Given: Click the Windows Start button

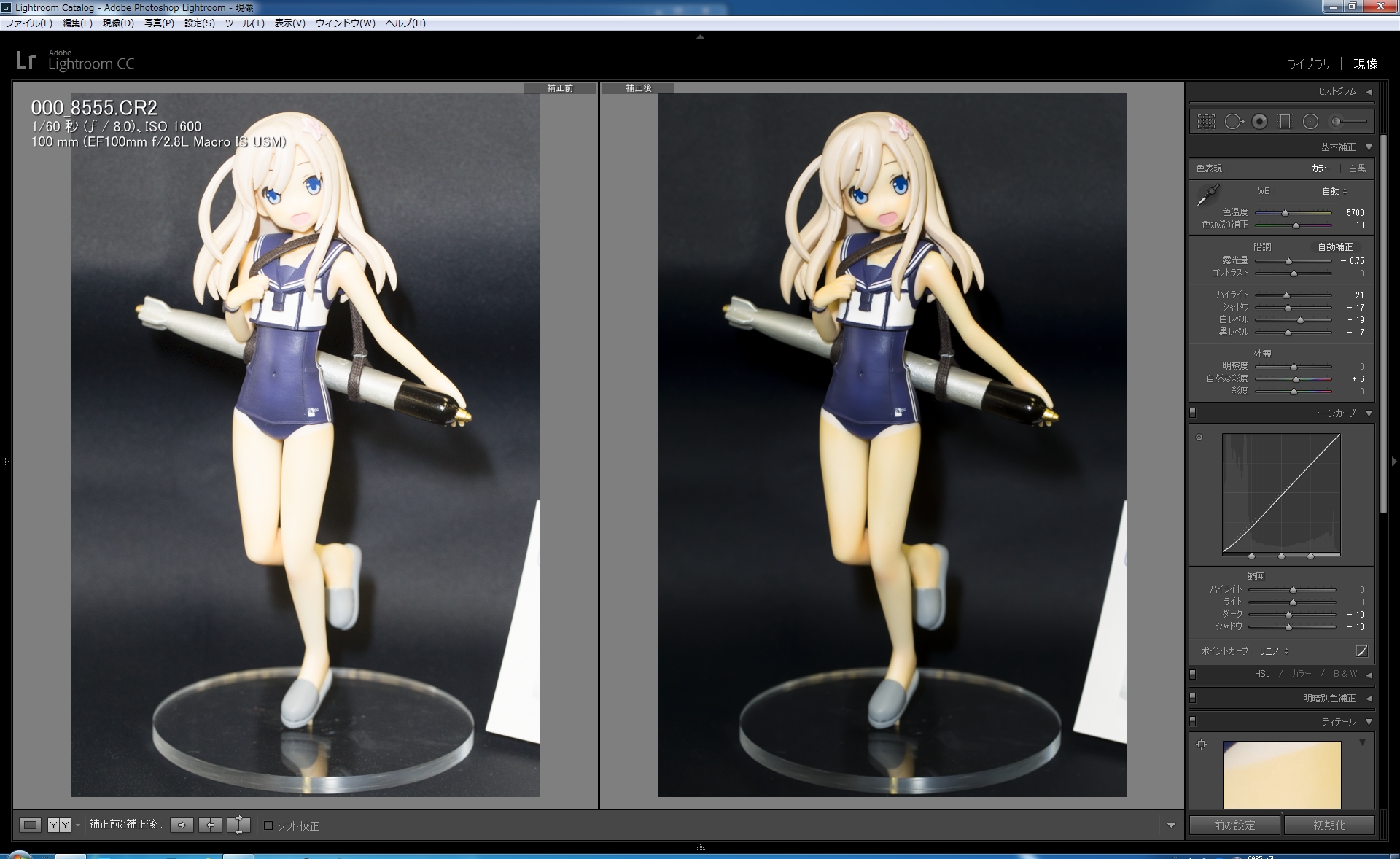Looking at the screenshot, I should click(19, 855).
